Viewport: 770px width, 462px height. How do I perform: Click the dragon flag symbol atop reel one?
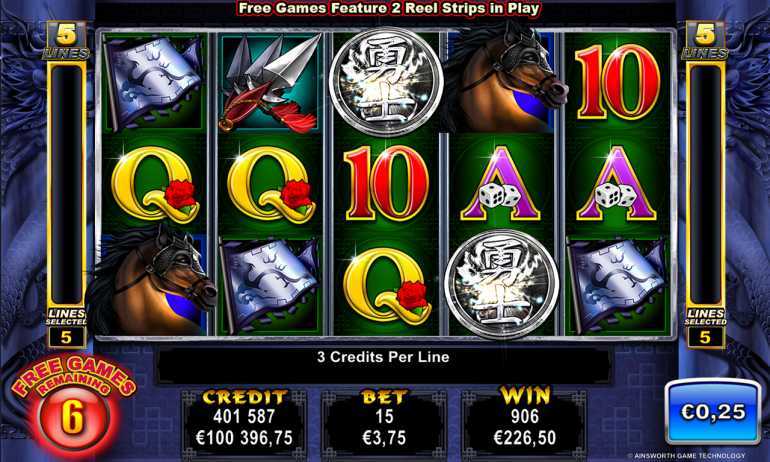(x=153, y=83)
